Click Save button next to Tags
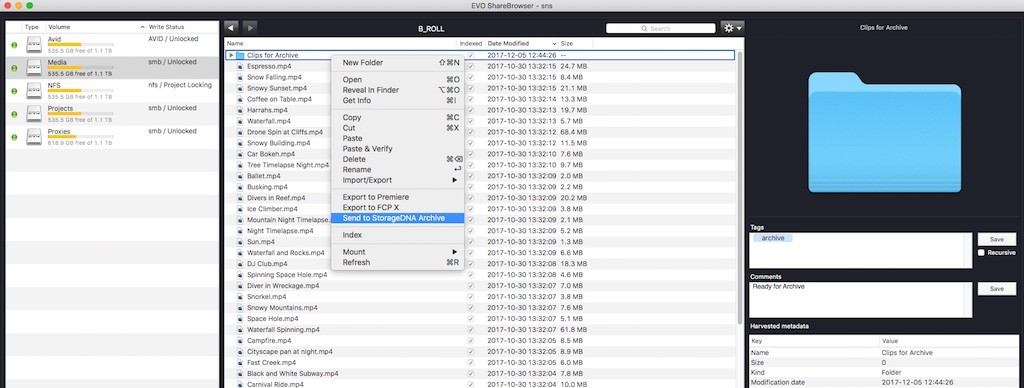Viewport: 1024px width, 388px height. 997,239
